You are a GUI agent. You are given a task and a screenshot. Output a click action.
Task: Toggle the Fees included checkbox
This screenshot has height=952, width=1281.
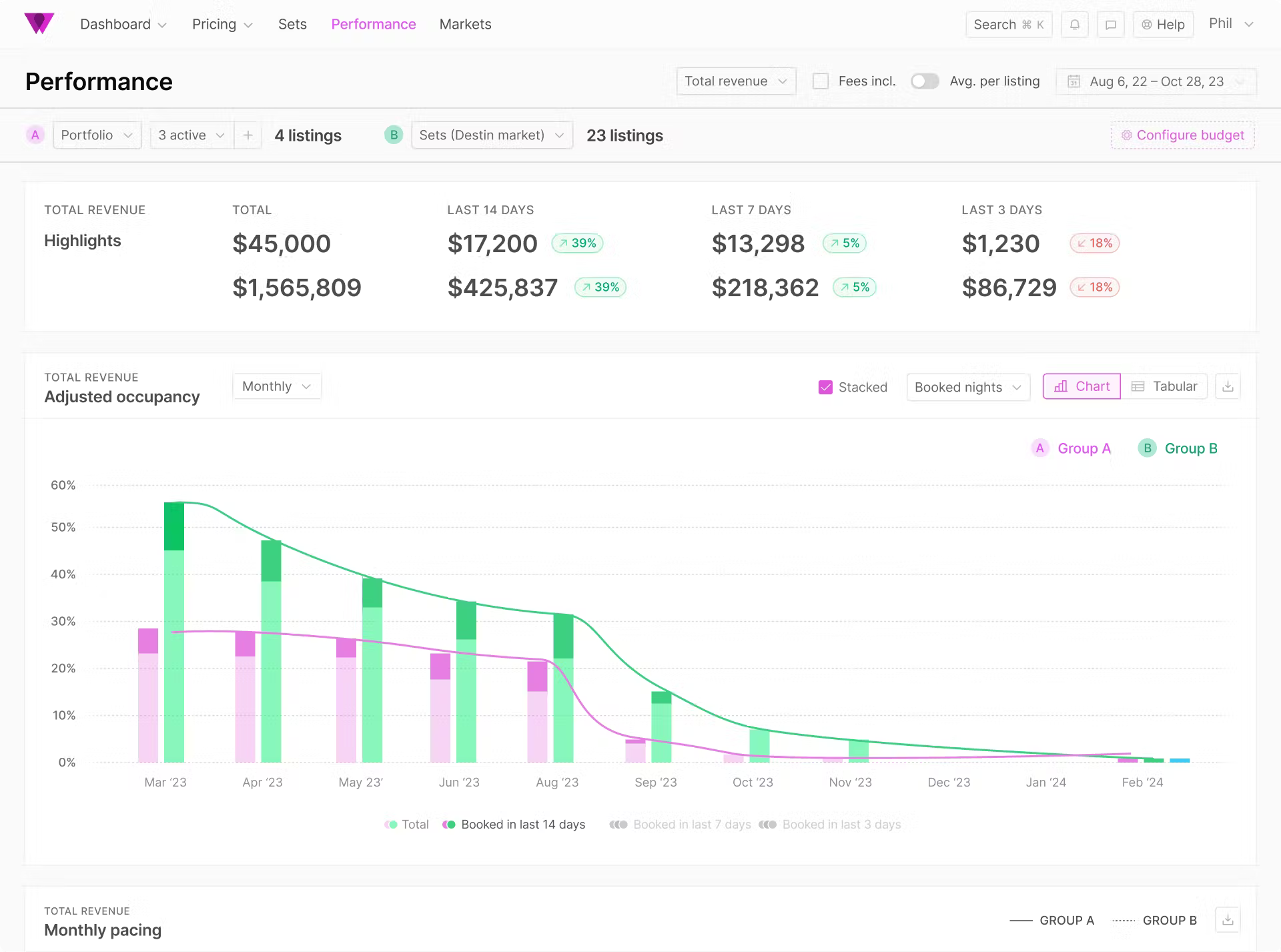820,81
